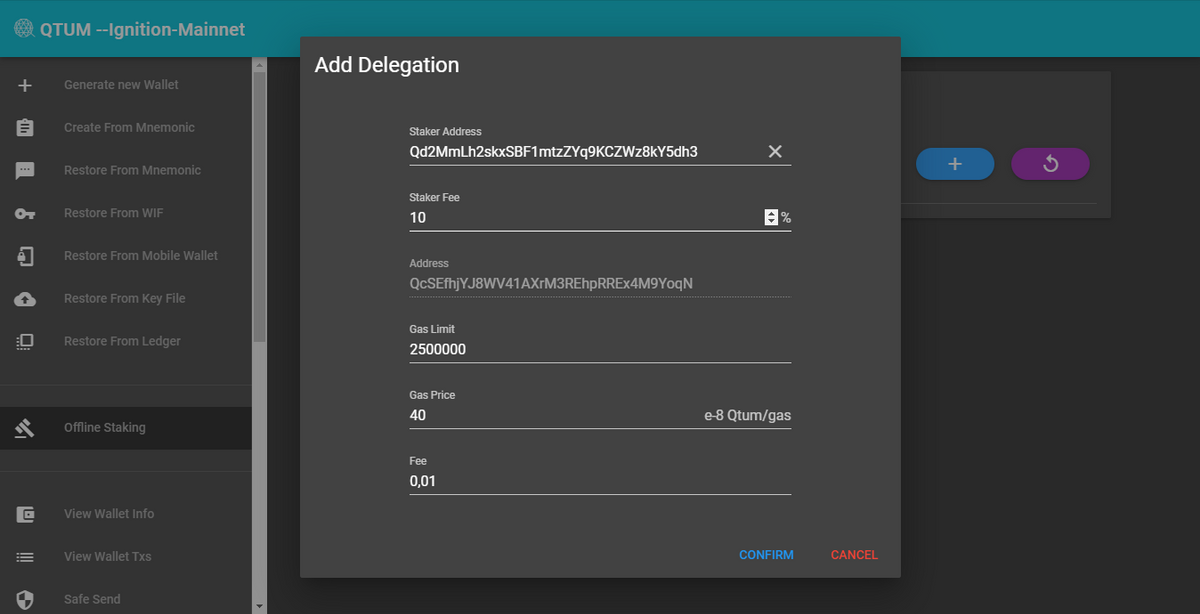Viewport: 1200px width, 614px height.
Task: Cancel the Add Delegation dialog
Action: [854, 555]
